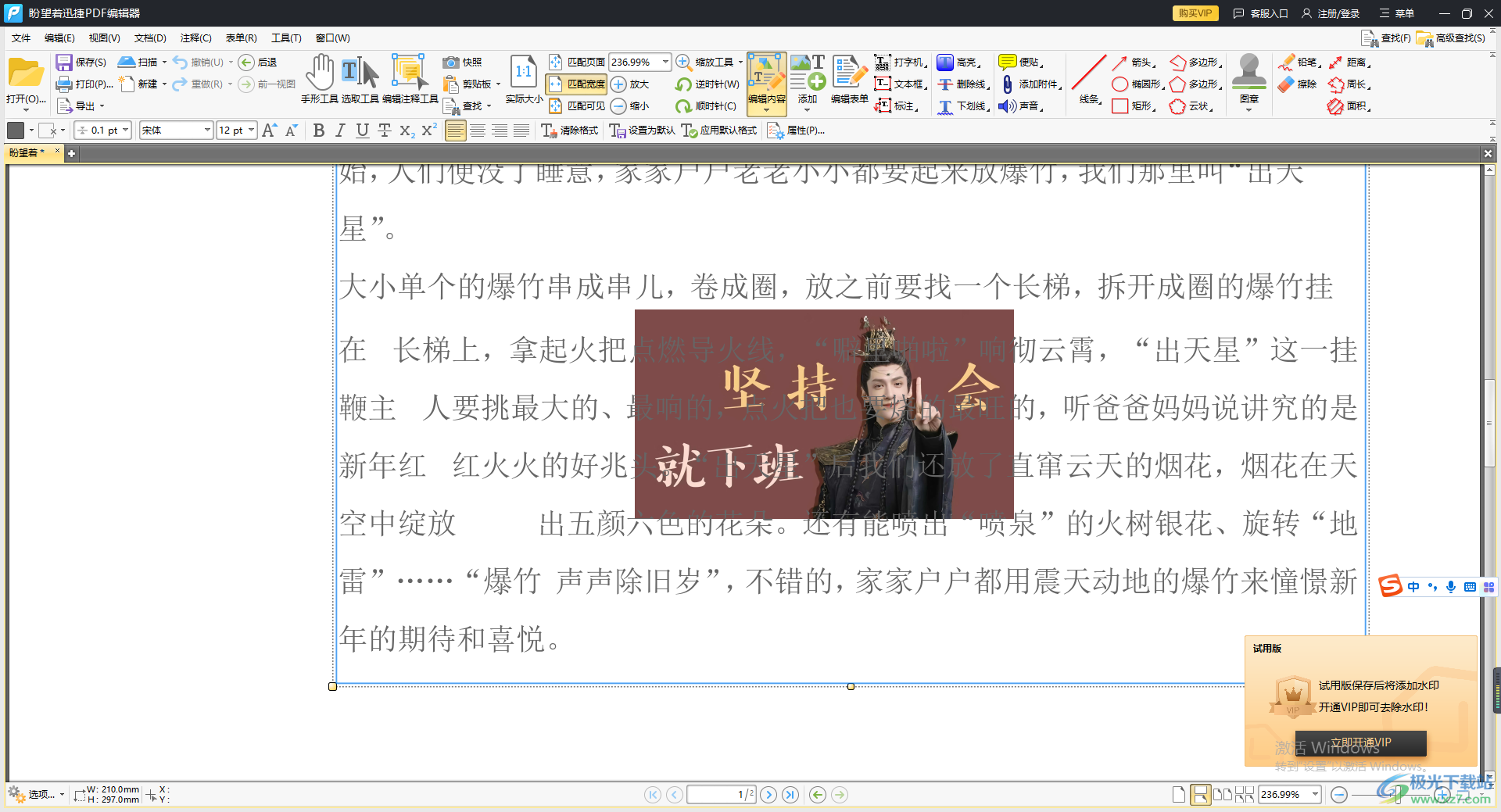Viewport: 1501px width, 812px height.
Task: Toggle Italic text formatting
Action: tap(340, 131)
